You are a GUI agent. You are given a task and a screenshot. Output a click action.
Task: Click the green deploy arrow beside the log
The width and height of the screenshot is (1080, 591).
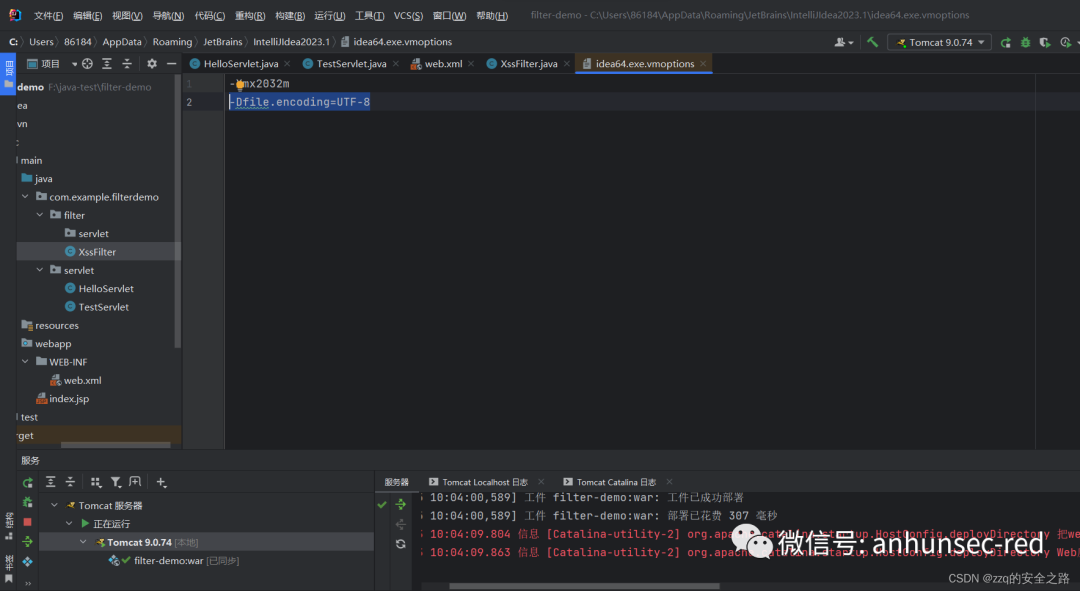[x=400, y=505]
